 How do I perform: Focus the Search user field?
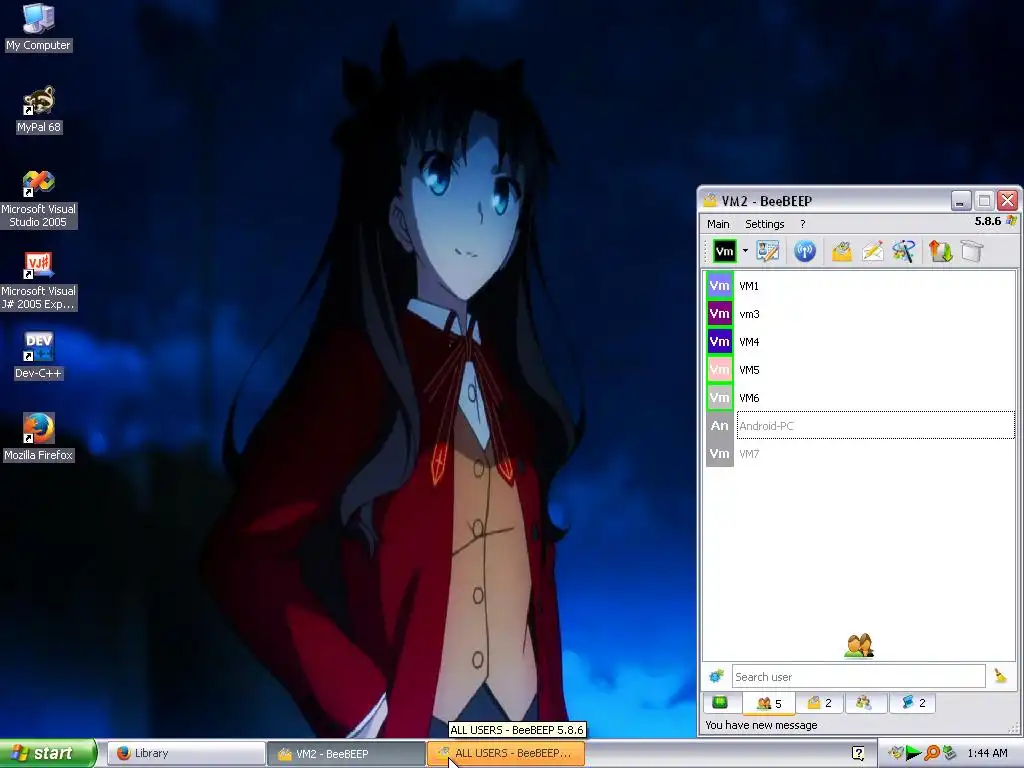858,677
